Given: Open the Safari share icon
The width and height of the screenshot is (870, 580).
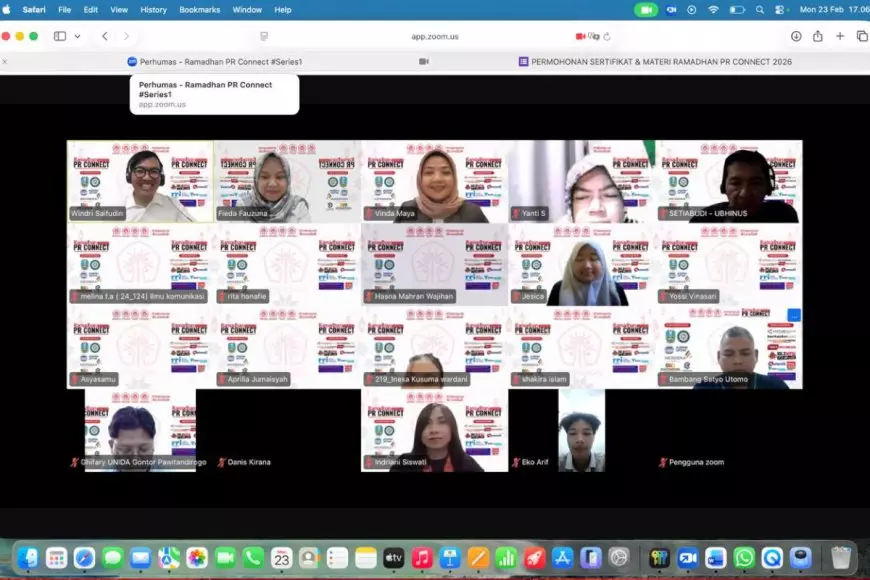Looking at the screenshot, I should pyautogui.click(x=818, y=36).
